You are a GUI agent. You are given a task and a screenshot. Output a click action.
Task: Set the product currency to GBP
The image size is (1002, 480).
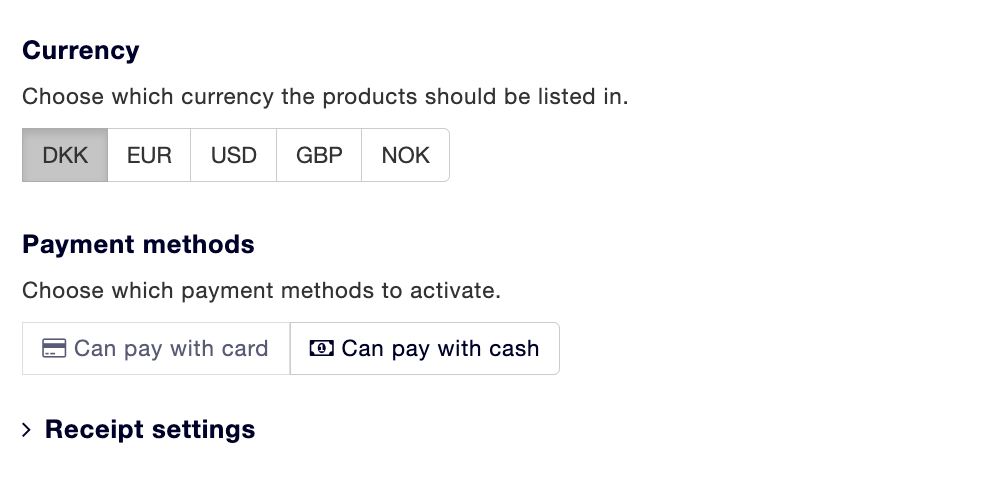point(319,155)
